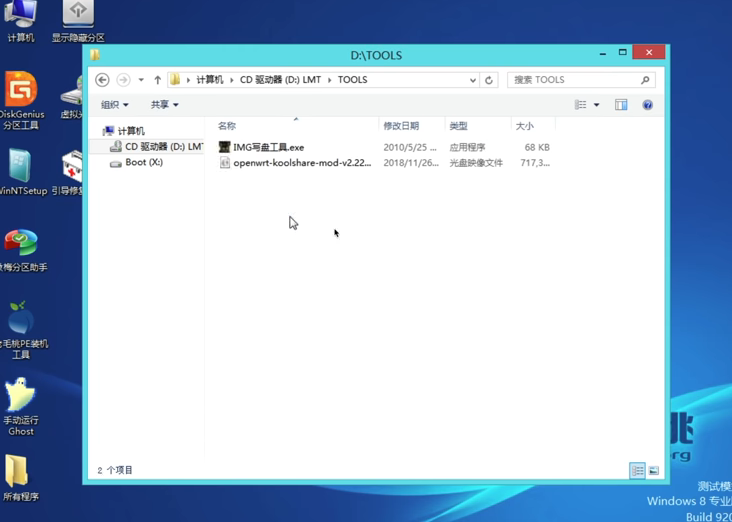
Task: Click the 光盘映像文件 type cell
Action: [476, 163]
